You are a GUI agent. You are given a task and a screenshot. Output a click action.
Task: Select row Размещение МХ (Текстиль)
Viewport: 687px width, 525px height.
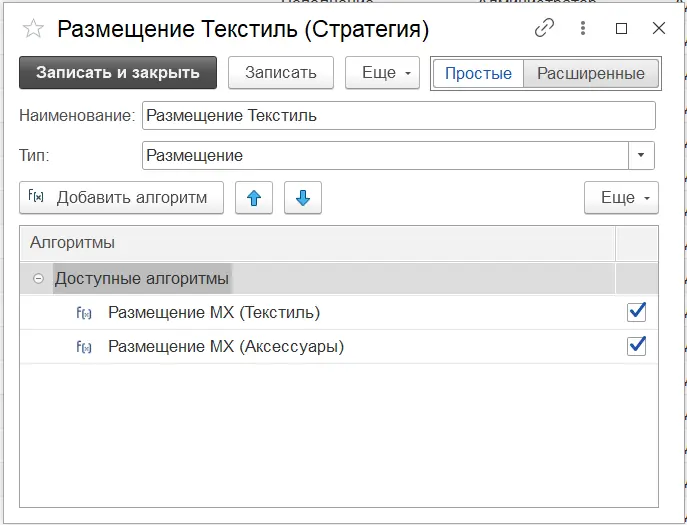[339, 312]
